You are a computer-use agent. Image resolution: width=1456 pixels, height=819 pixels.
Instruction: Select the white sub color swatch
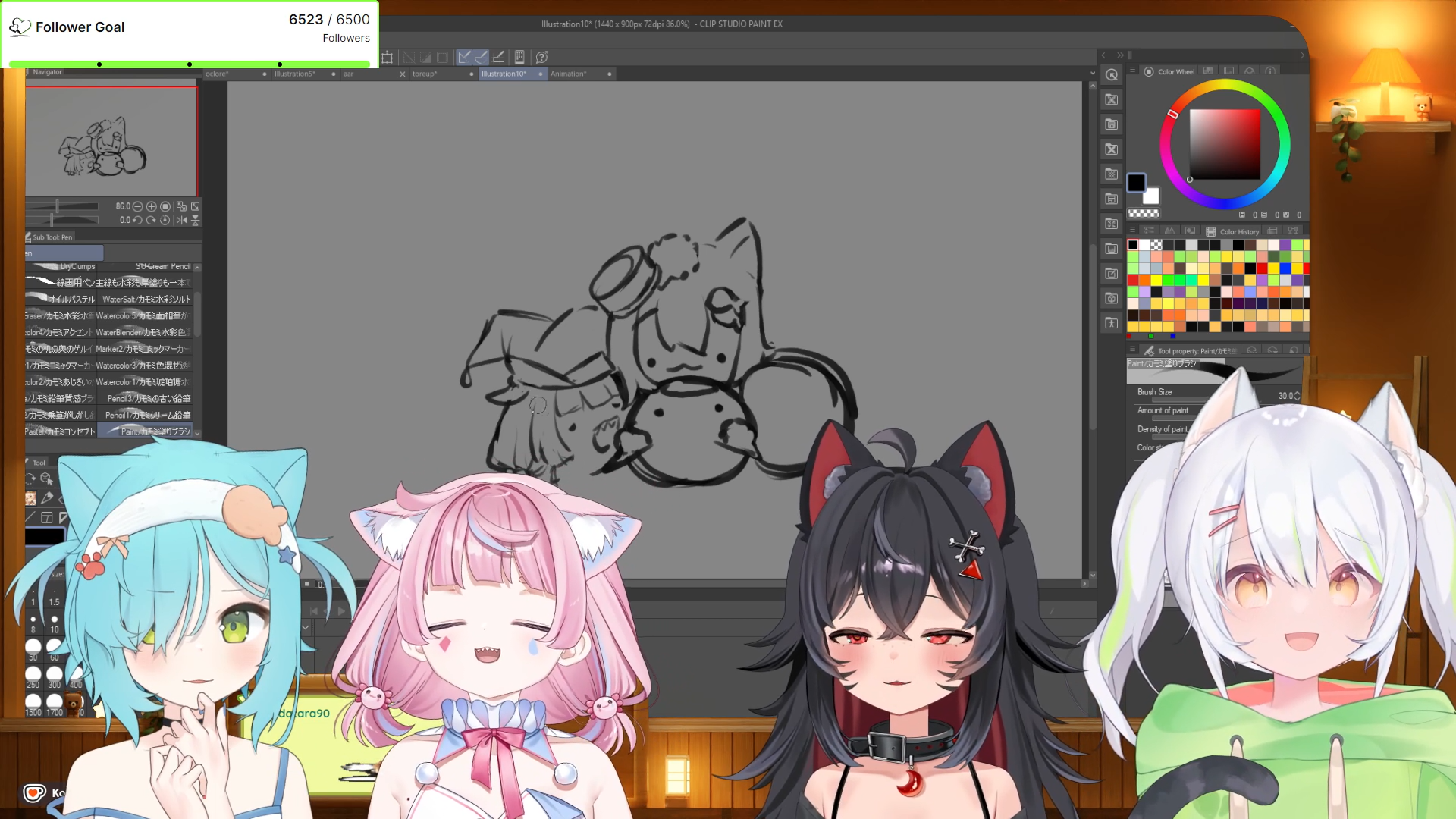[1152, 196]
